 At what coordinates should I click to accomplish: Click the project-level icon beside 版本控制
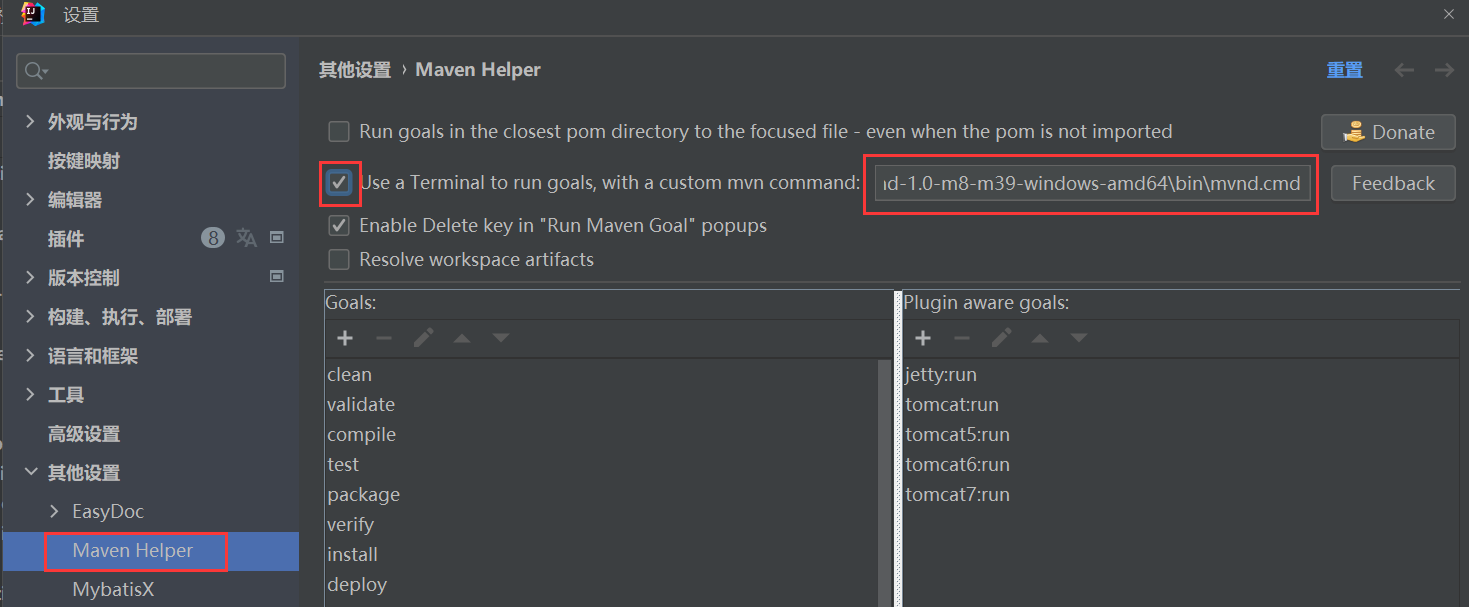pyautogui.click(x=277, y=276)
